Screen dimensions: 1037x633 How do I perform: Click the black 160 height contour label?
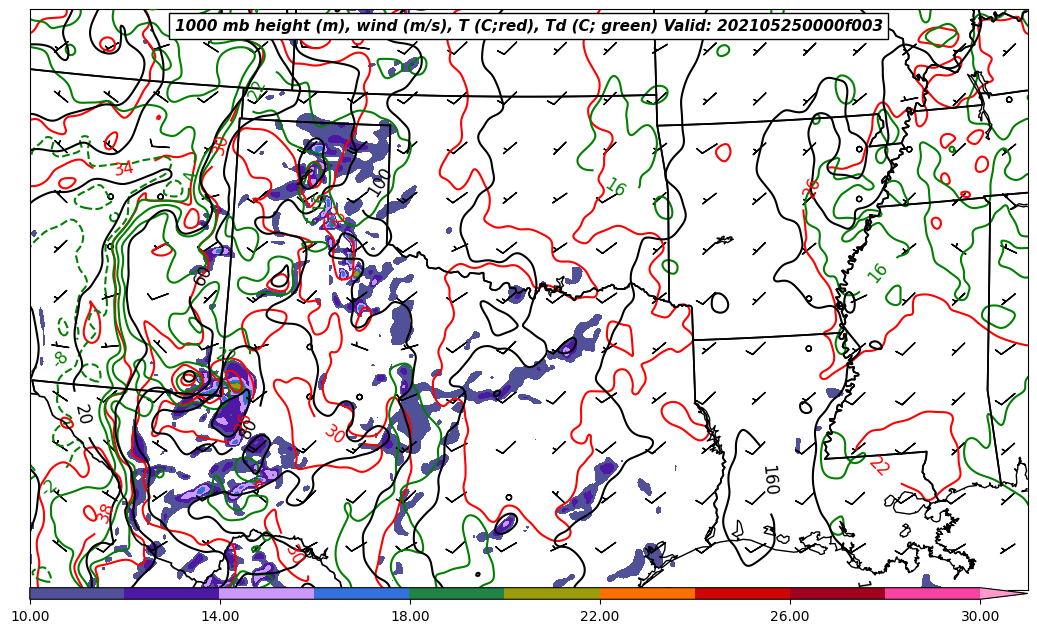pos(769,479)
